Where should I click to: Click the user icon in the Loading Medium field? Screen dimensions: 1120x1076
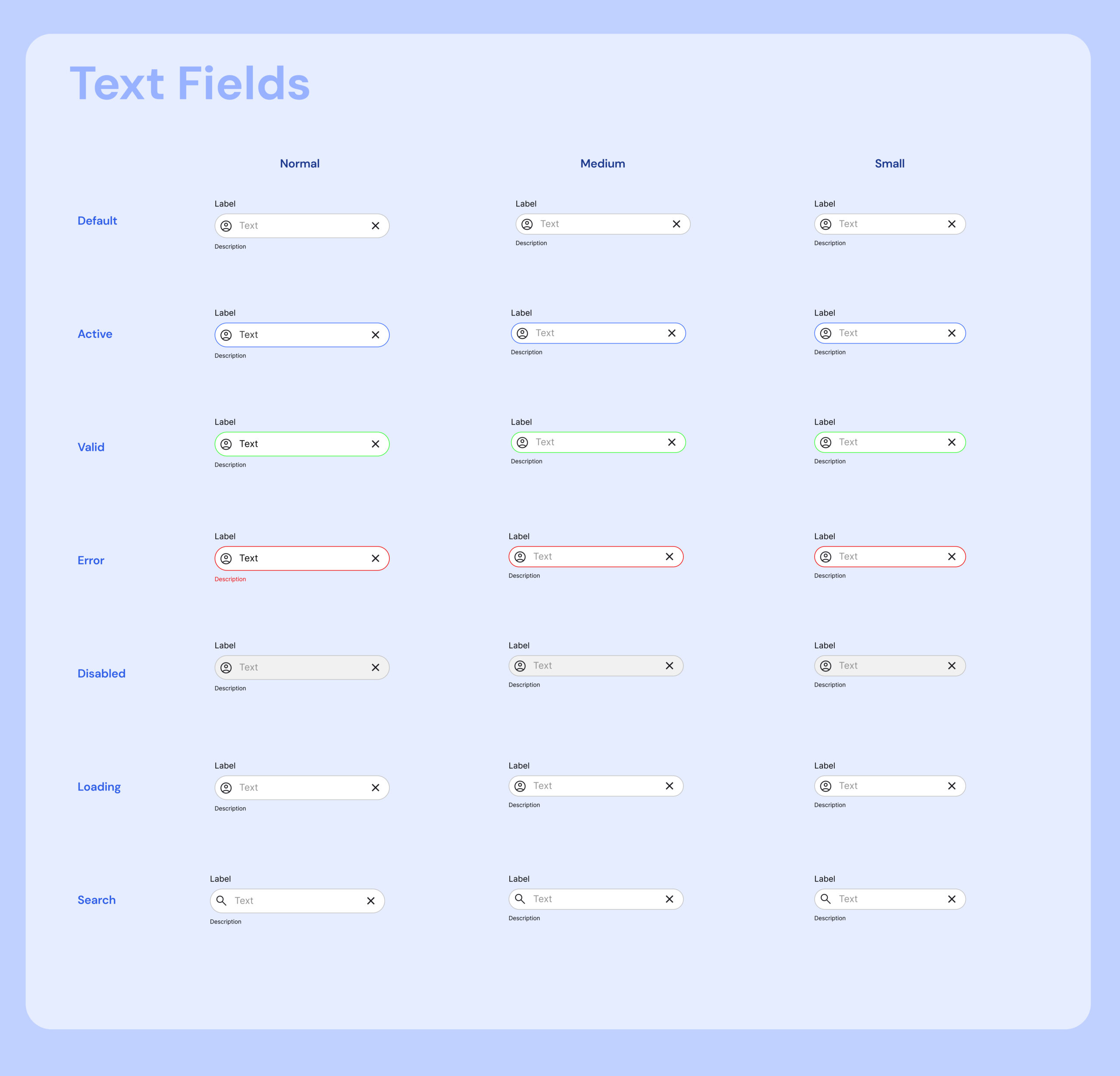520,786
